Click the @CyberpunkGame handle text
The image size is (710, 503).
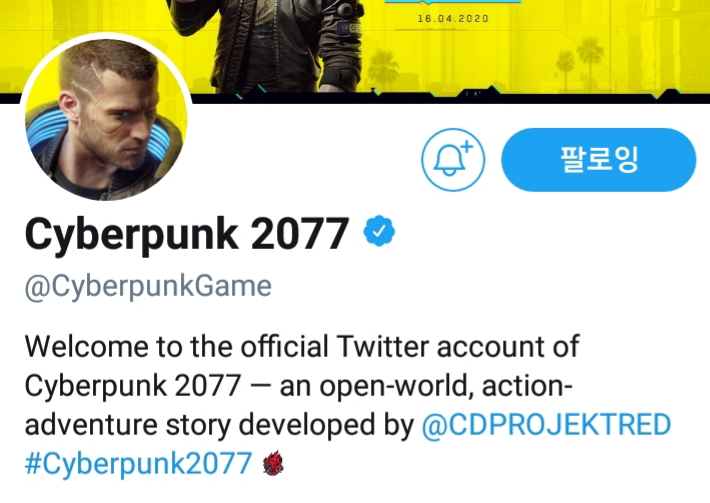(x=148, y=287)
